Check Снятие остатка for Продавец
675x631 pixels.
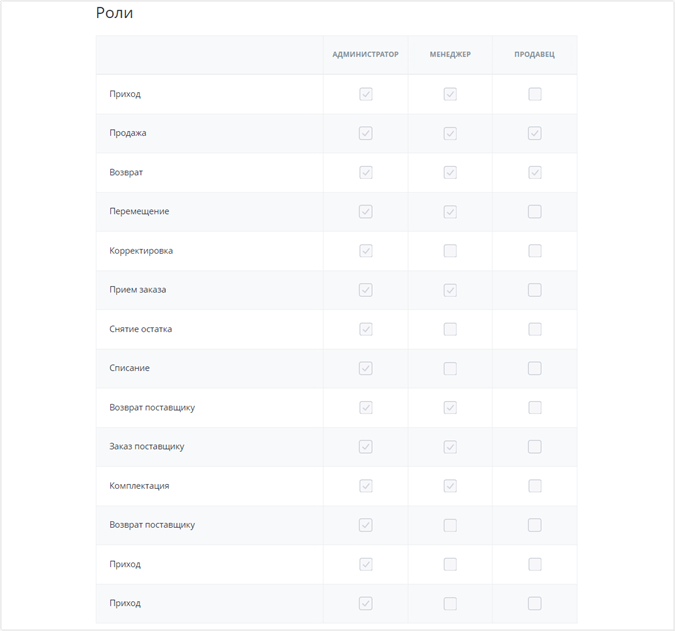(x=535, y=329)
